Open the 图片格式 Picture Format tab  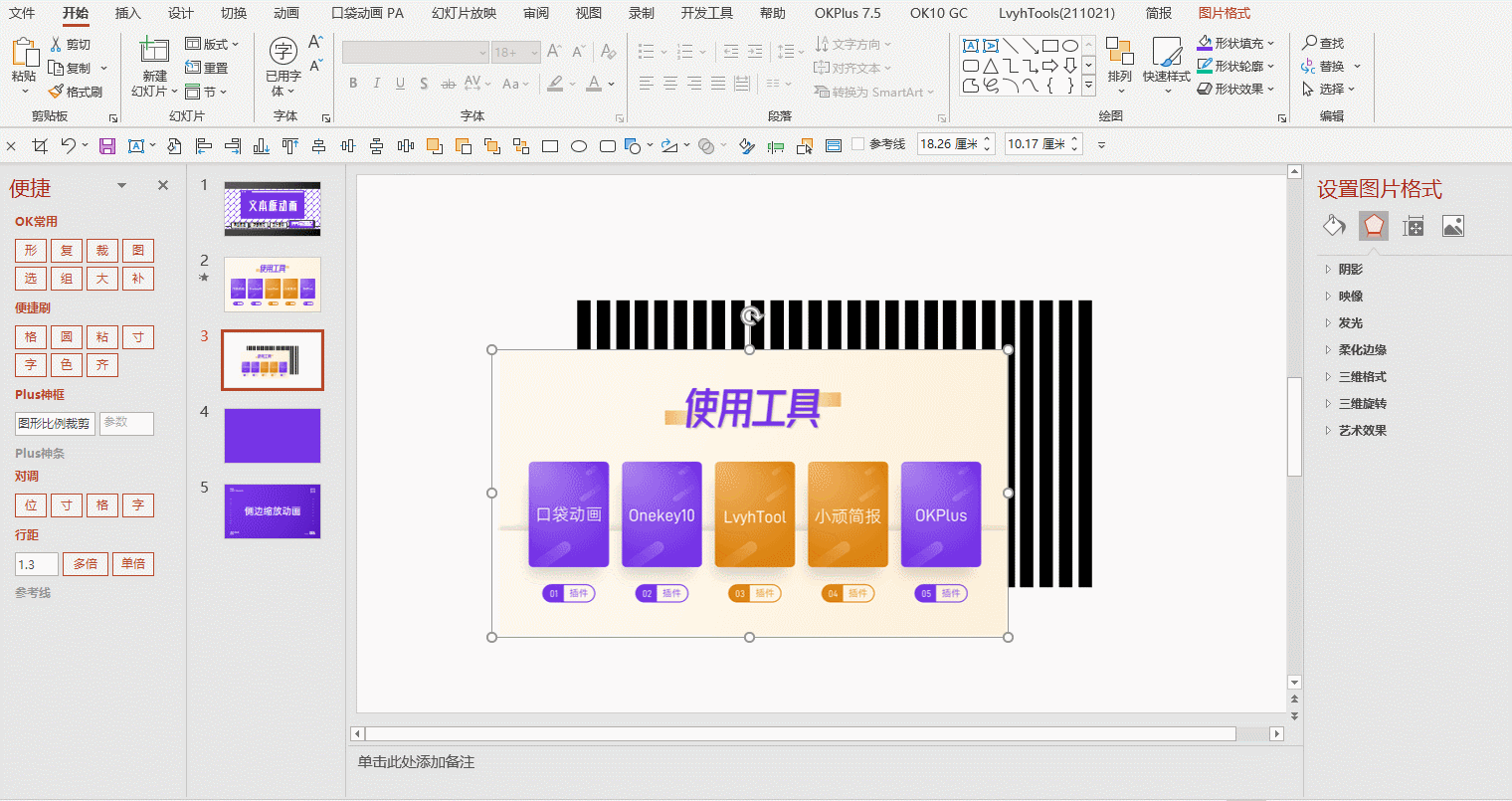pyautogui.click(x=1225, y=13)
